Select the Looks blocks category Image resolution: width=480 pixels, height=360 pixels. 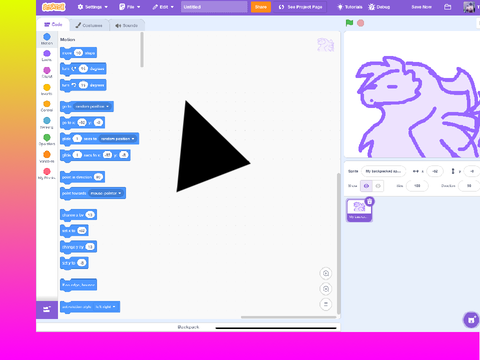(47, 56)
